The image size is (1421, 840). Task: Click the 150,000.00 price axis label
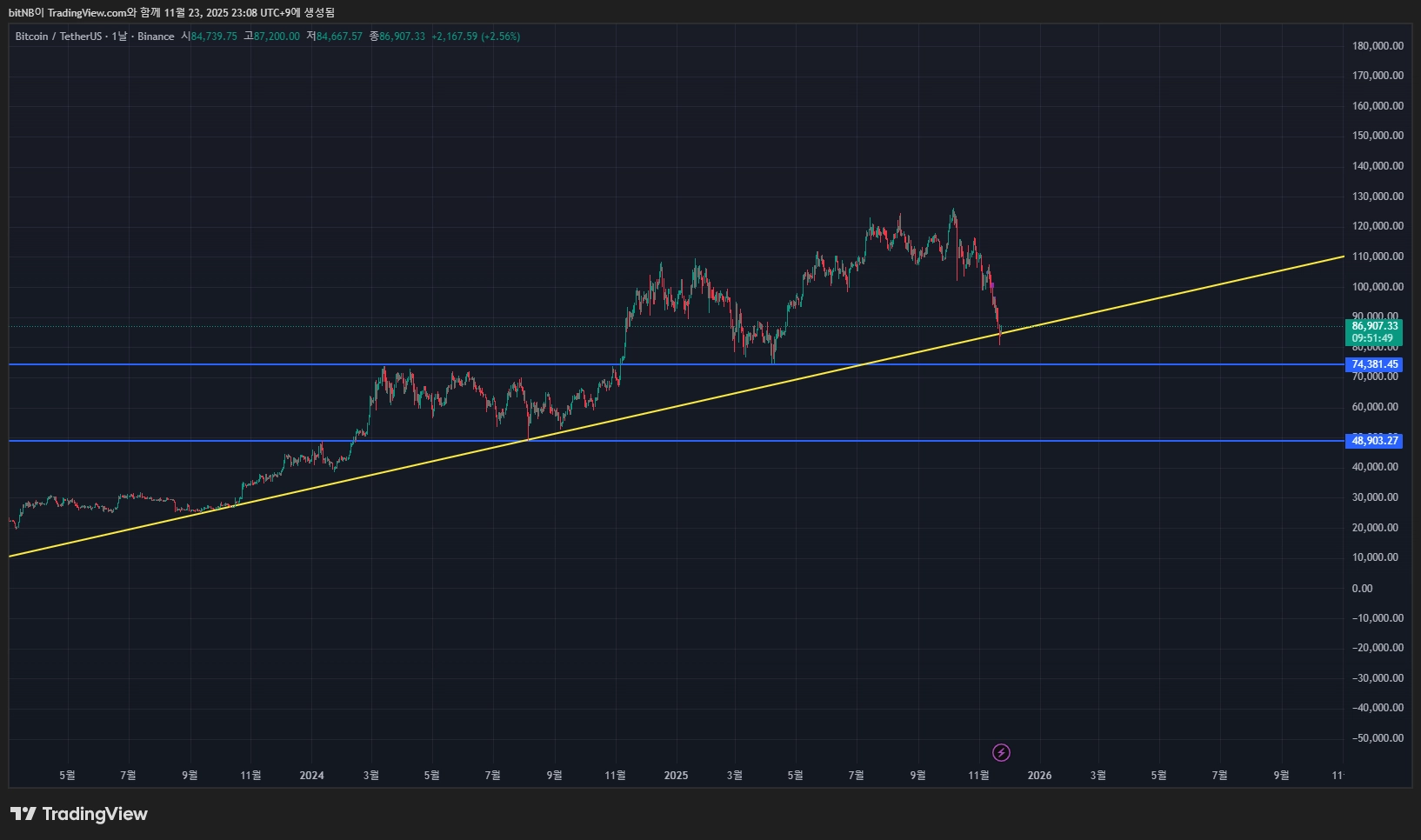click(1378, 136)
